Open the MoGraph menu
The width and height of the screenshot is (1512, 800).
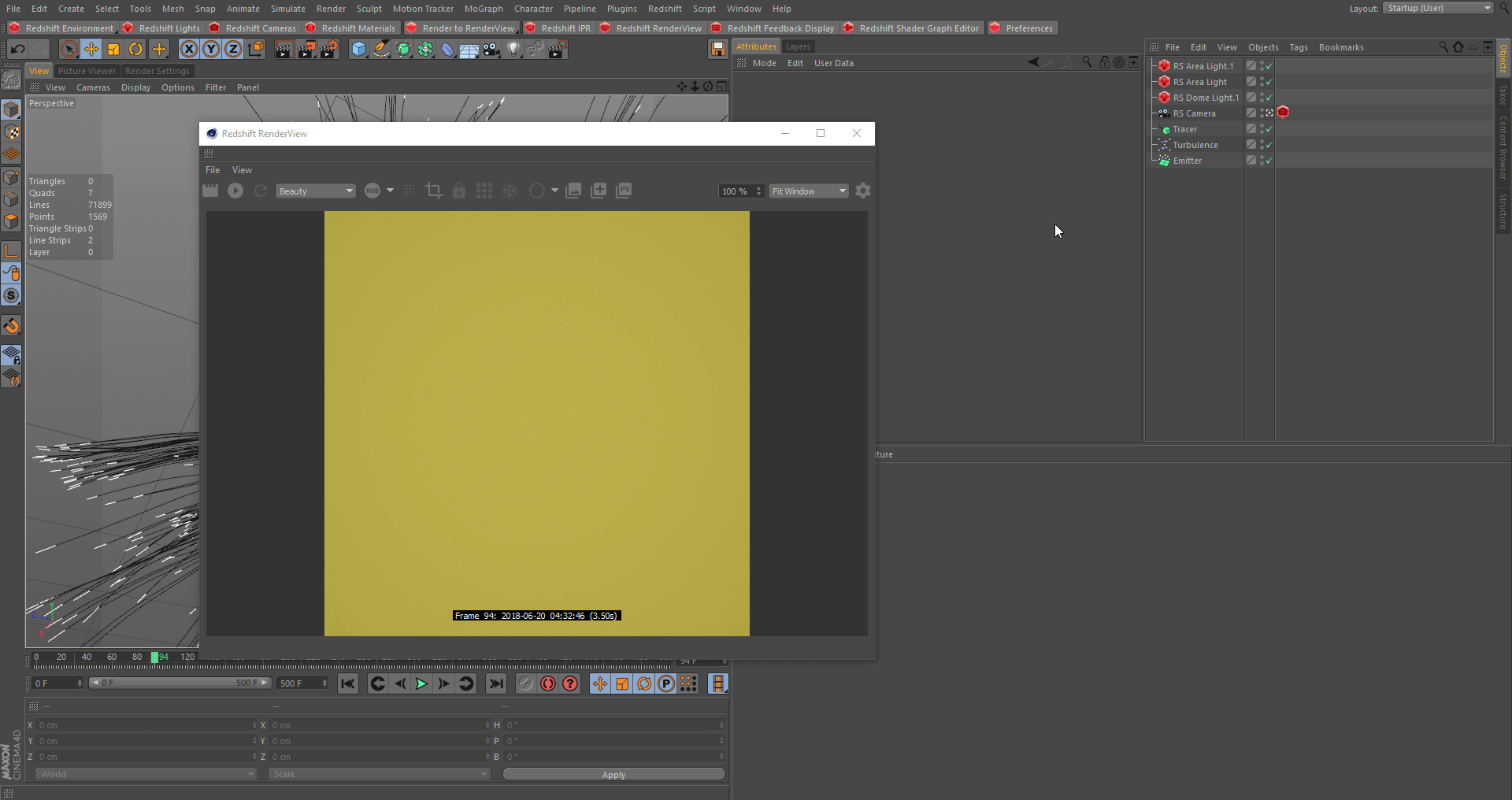coord(484,9)
